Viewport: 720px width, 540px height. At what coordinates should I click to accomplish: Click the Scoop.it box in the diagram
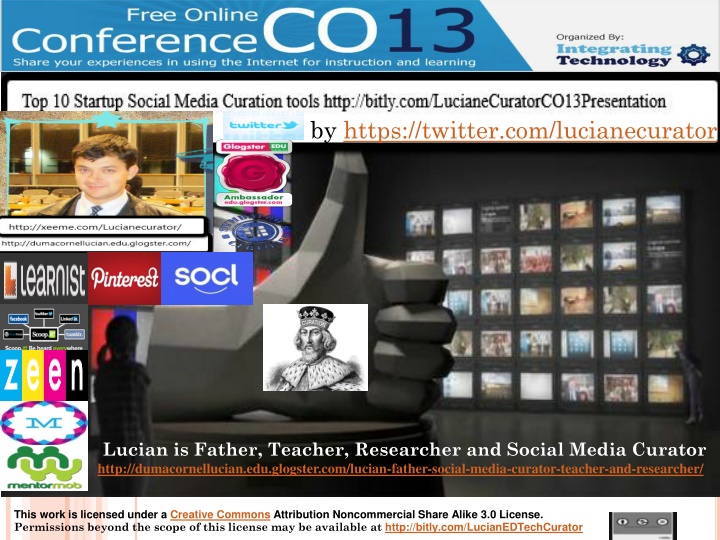coord(44,334)
